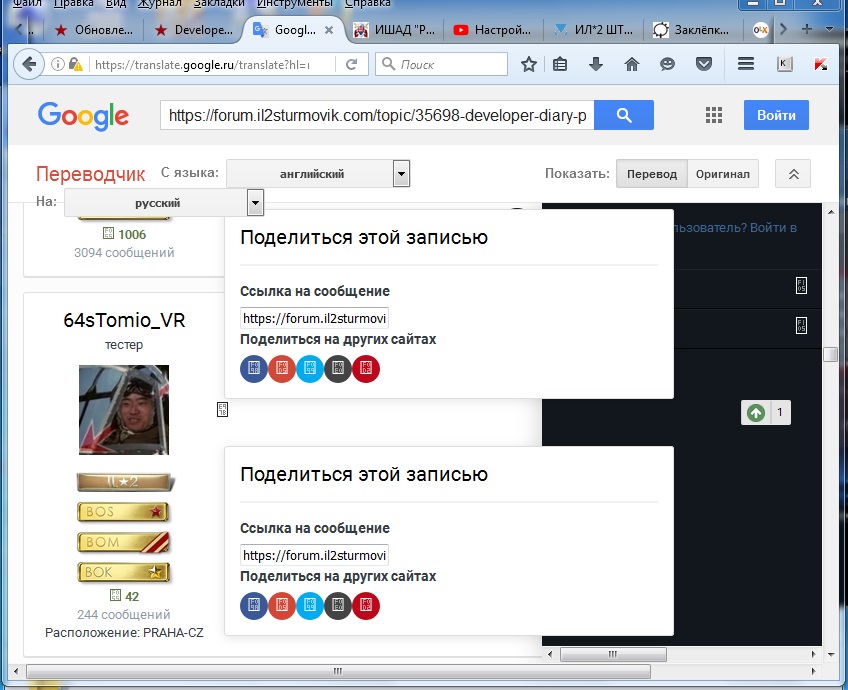
Task: Click the blue search magnifier button
Action: click(624, 115)
